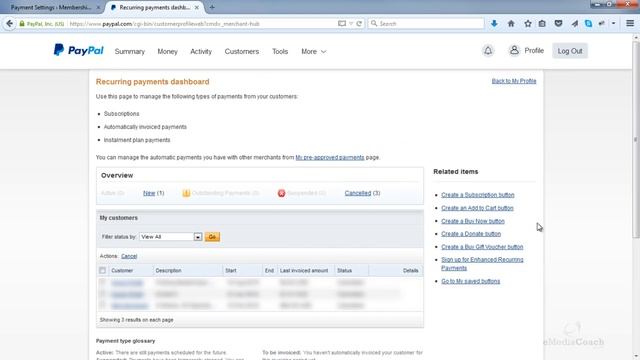Viewport: 640px width, 360px height.
Task: Click the Details column header
Action: pyautogui.click(x=410, y=270)
